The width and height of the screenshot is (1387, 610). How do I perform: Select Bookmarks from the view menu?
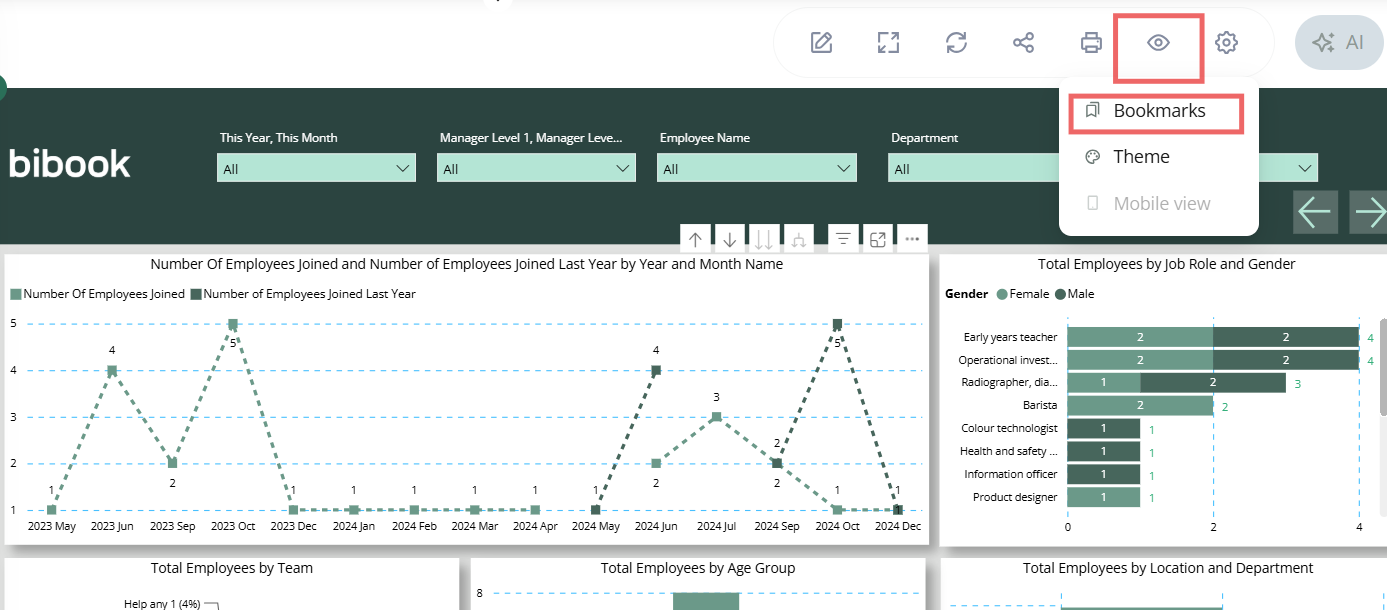pos(1157,111)
